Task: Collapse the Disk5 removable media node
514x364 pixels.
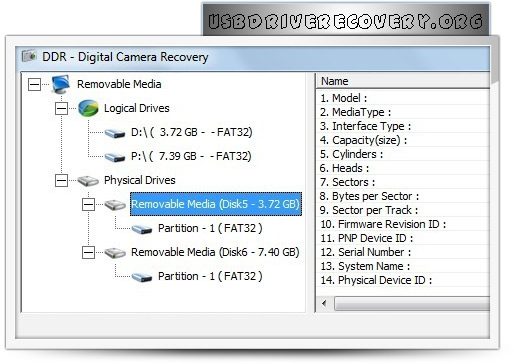Action: (88, 205)
